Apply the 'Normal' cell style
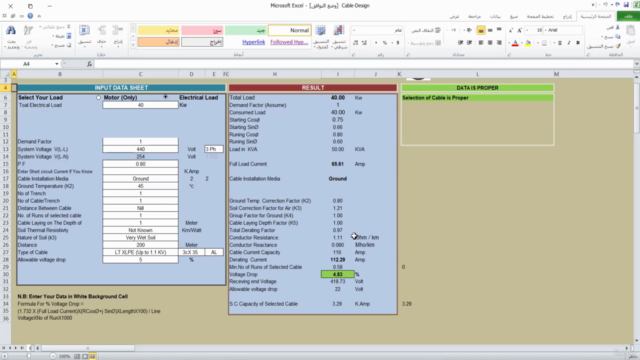This screenshot has width=640, height=360. [289, 30]
